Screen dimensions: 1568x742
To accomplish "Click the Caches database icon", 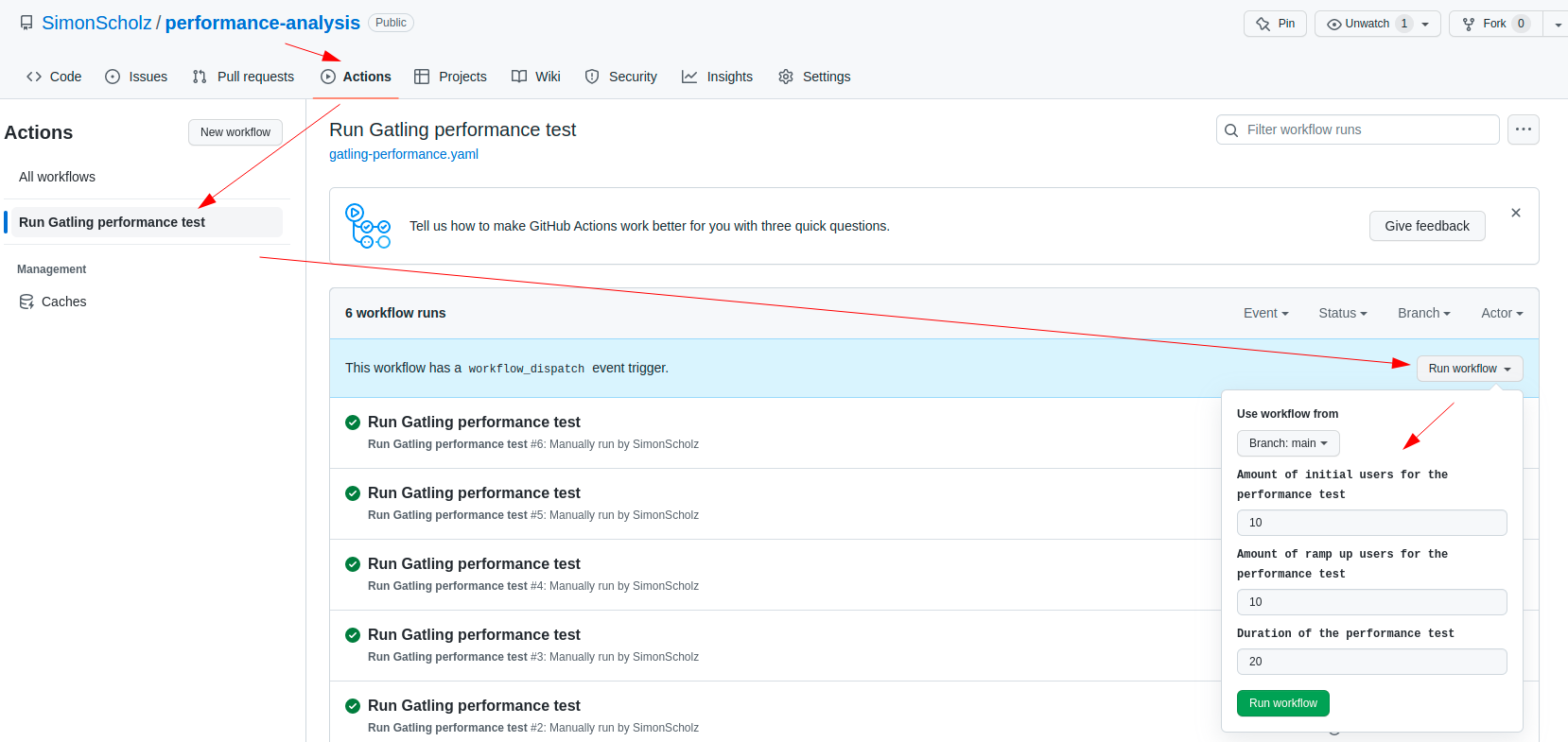I will click(26, 302).
